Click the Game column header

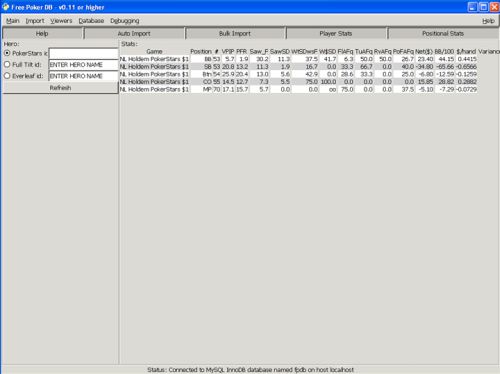point(154,52)
